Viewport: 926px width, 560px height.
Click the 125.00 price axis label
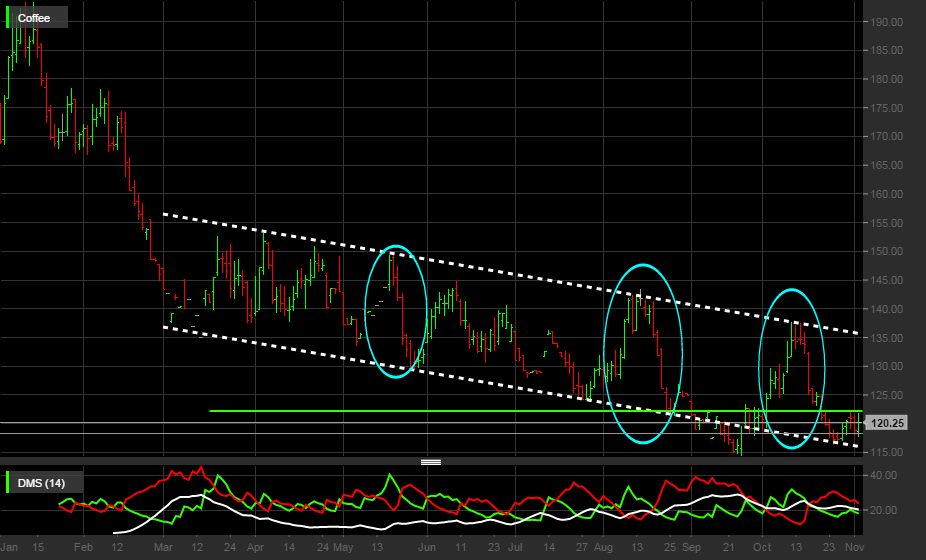point(886,395)
